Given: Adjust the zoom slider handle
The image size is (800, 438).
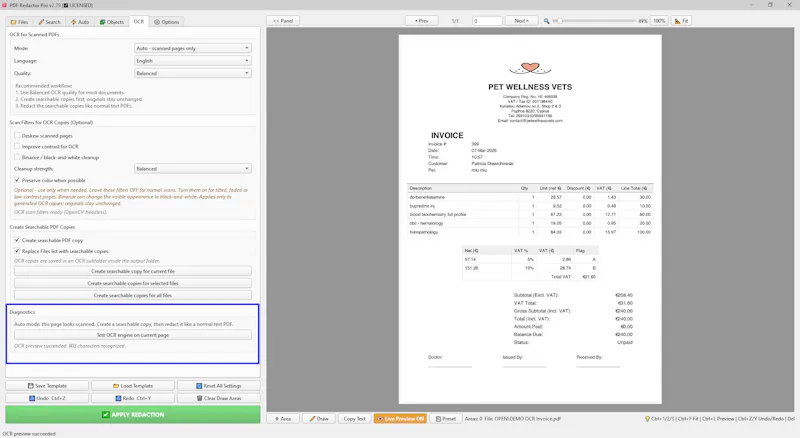Looking at the screenshot, I should coord(559,21).
